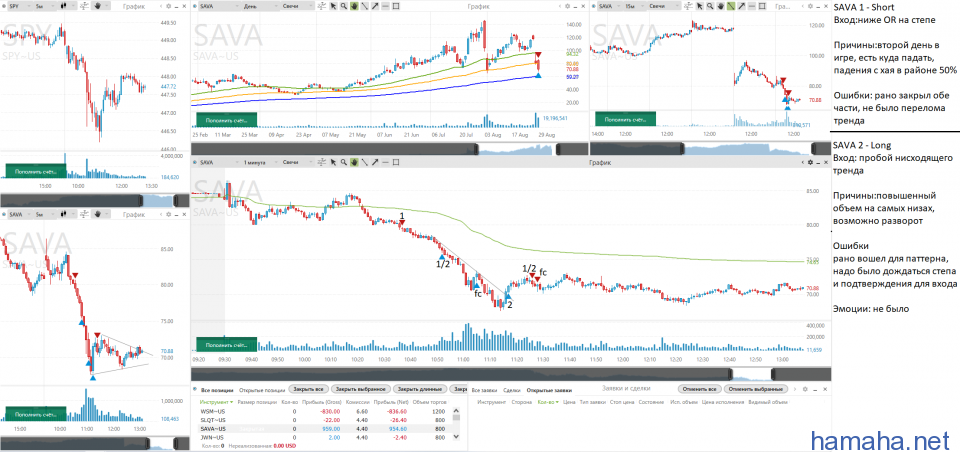The height and width of the screenshot is (452, 960).
Task: Choose the horizontal line tool in the 1-minute chart
Action: click(x=385, y=162)
